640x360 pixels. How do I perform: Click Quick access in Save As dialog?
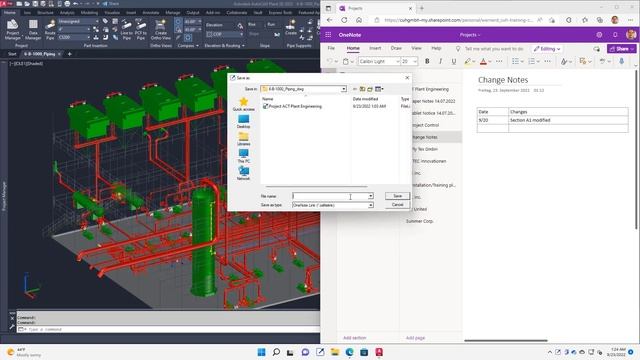pyautogui.click(x=244, y=104)
